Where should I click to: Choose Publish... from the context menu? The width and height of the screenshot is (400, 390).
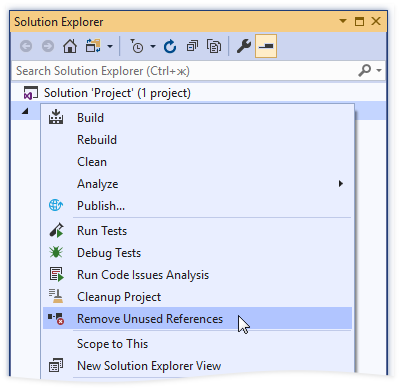[x=197, y=206]
